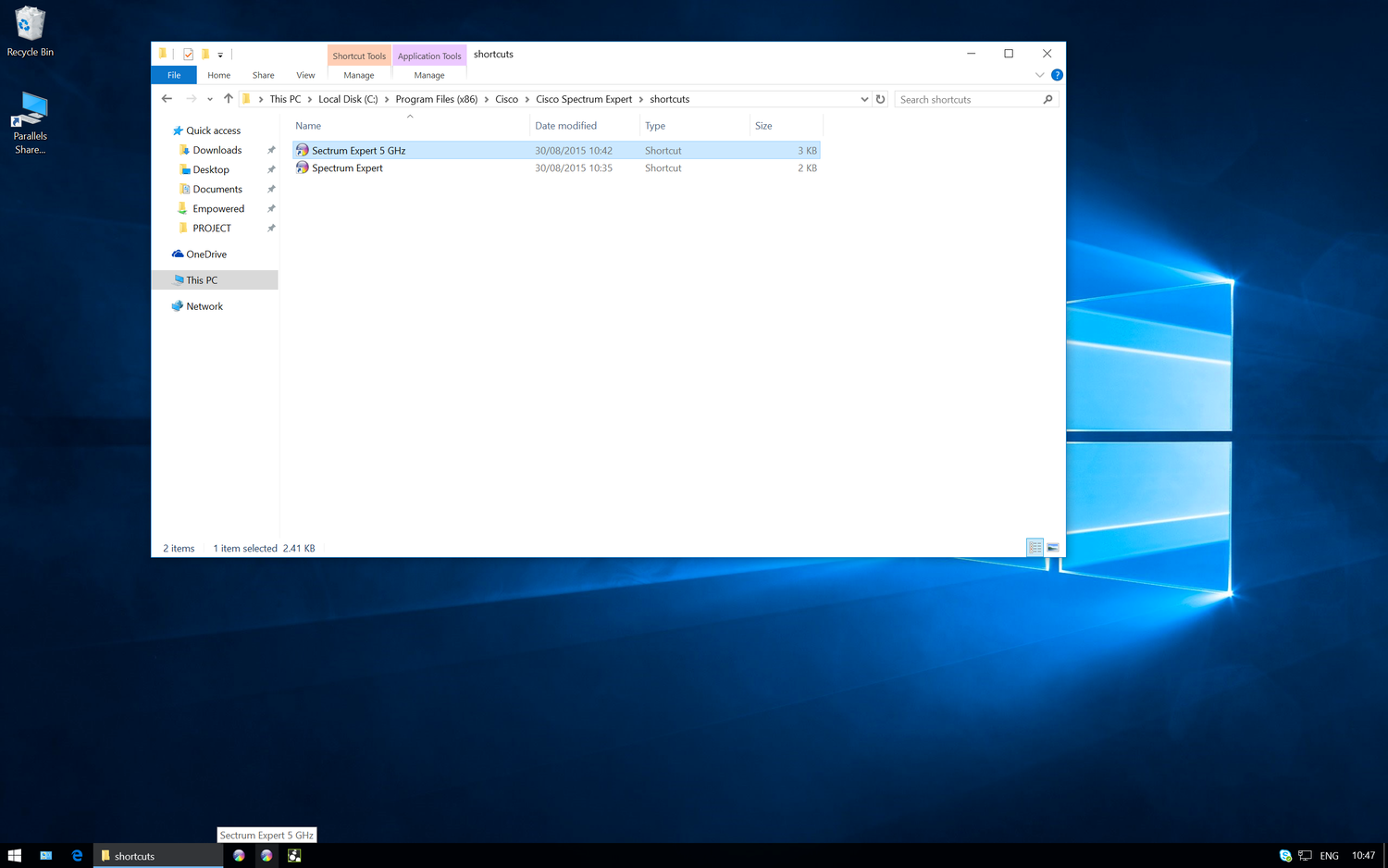Click the Skype tray icon
This screenshot has height=868, width=1388.
pos(1285,856)
